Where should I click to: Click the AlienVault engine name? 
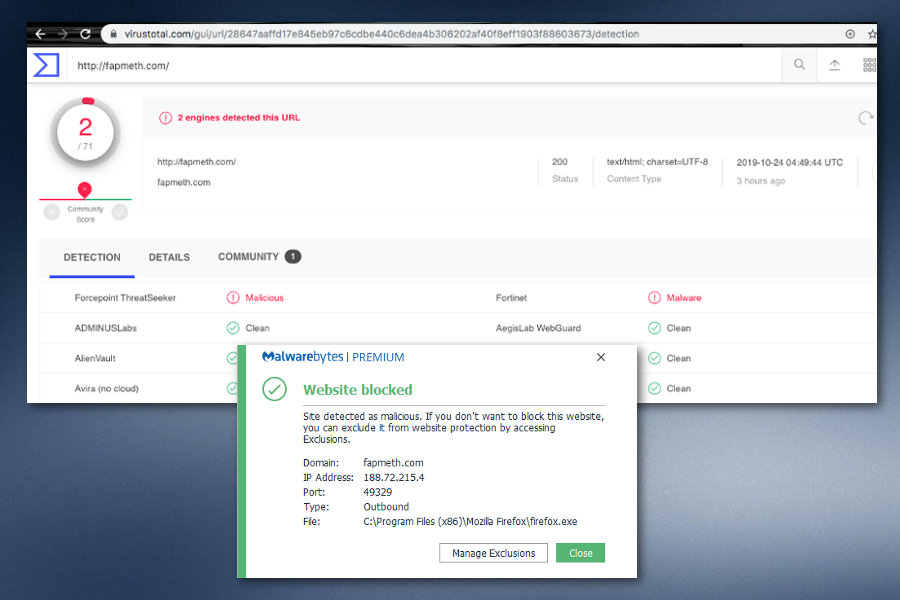click(x=95, y=358)
